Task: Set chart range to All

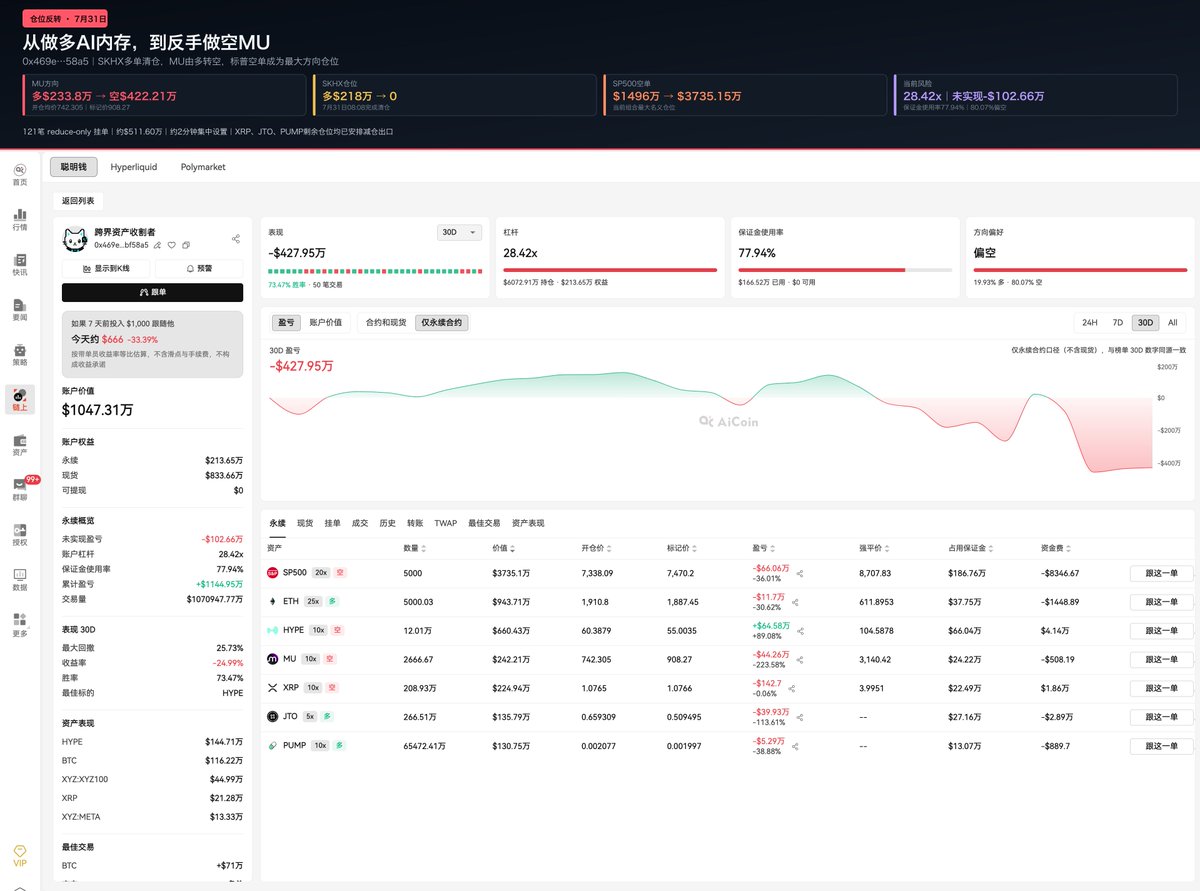Action: (x=1172, y=323)
